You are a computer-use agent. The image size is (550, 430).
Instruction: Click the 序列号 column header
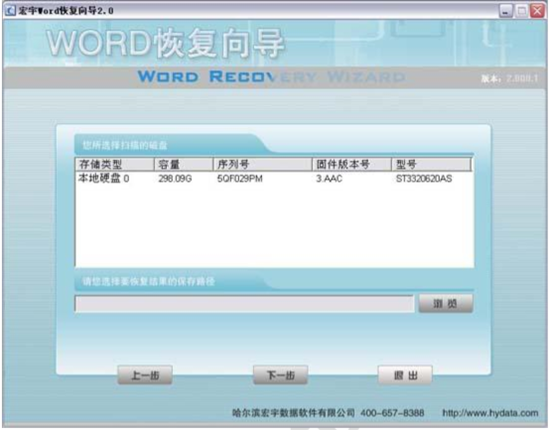pyautogui.click(x=262, y=164)
